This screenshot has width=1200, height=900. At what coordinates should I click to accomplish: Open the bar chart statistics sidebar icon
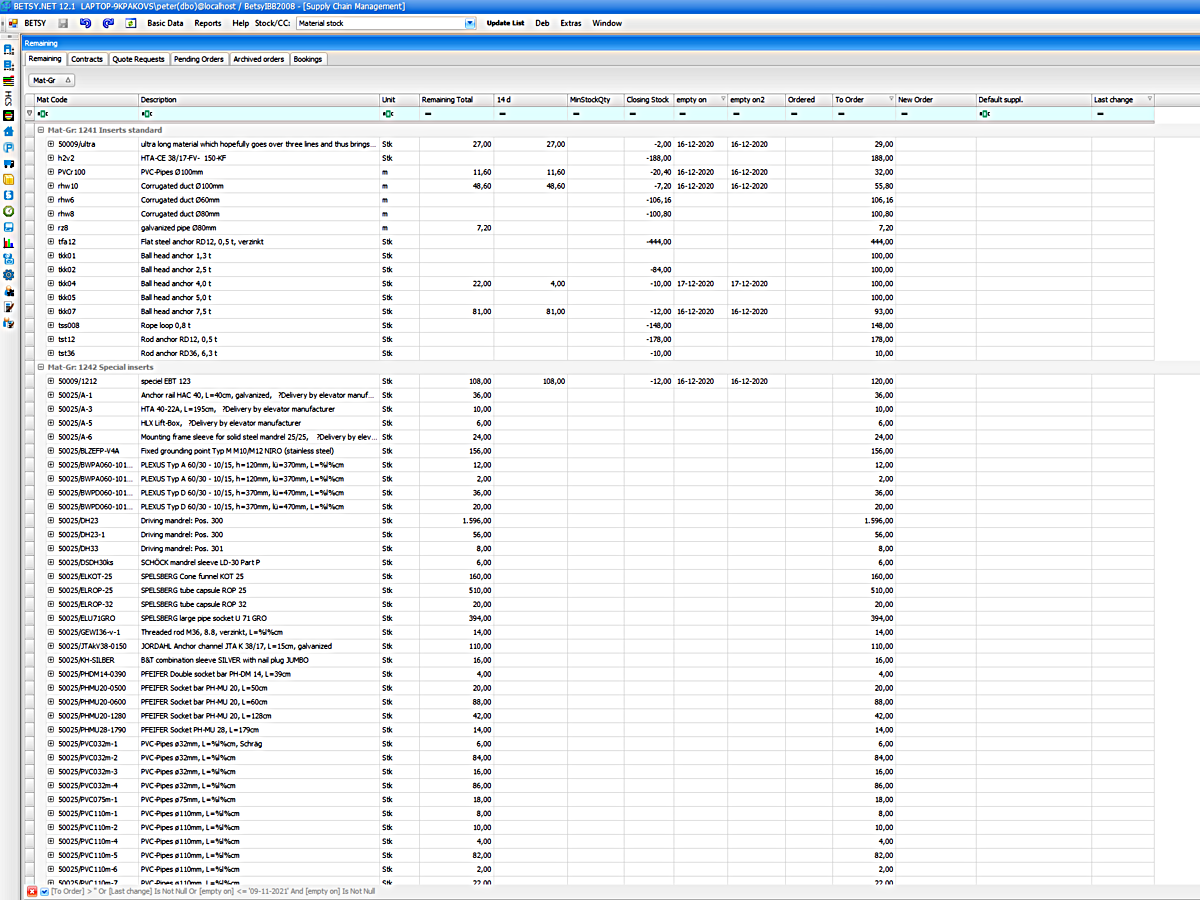click(x=9, y=243)
